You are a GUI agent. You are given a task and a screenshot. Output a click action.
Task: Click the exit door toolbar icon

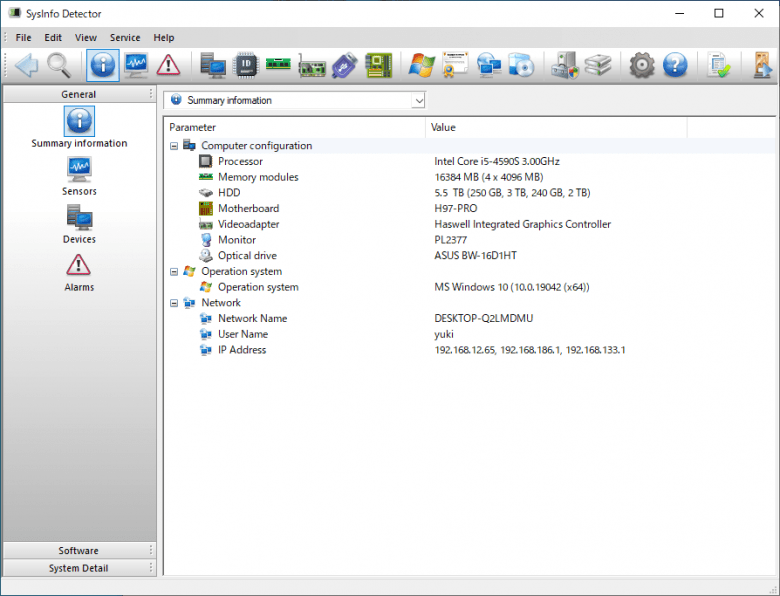tap(762, 65)
